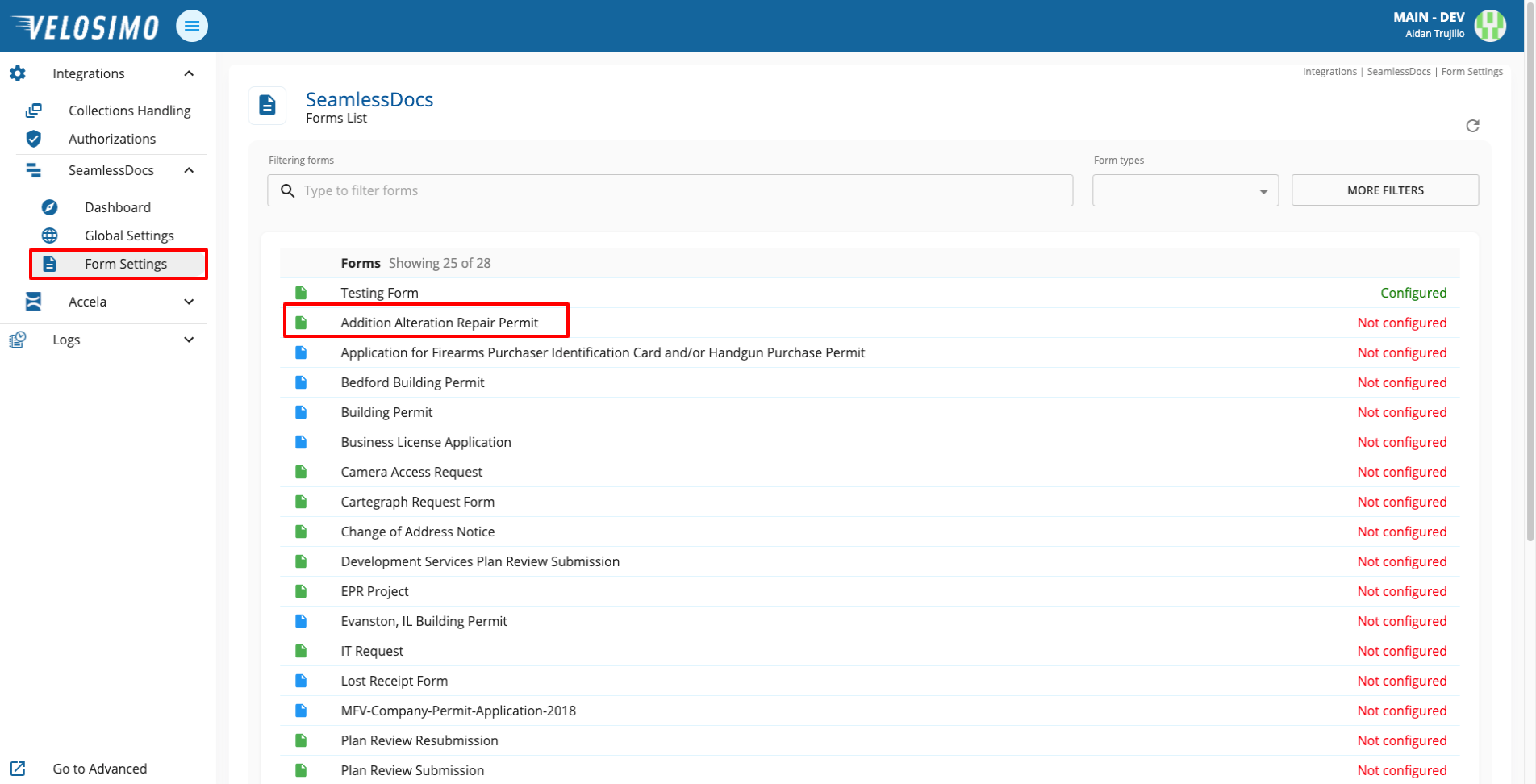Collapse the Integrations section chevron

[x=189, y=73]
